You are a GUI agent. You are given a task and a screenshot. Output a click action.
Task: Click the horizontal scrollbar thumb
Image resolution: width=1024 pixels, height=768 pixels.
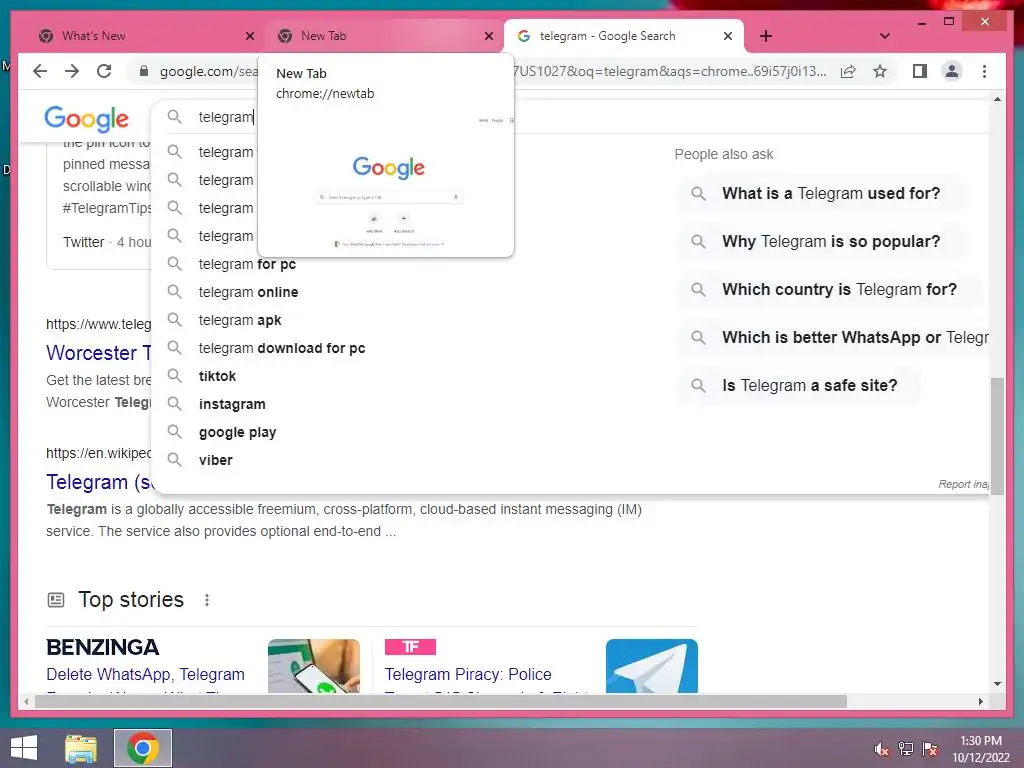tap(441, 701)
